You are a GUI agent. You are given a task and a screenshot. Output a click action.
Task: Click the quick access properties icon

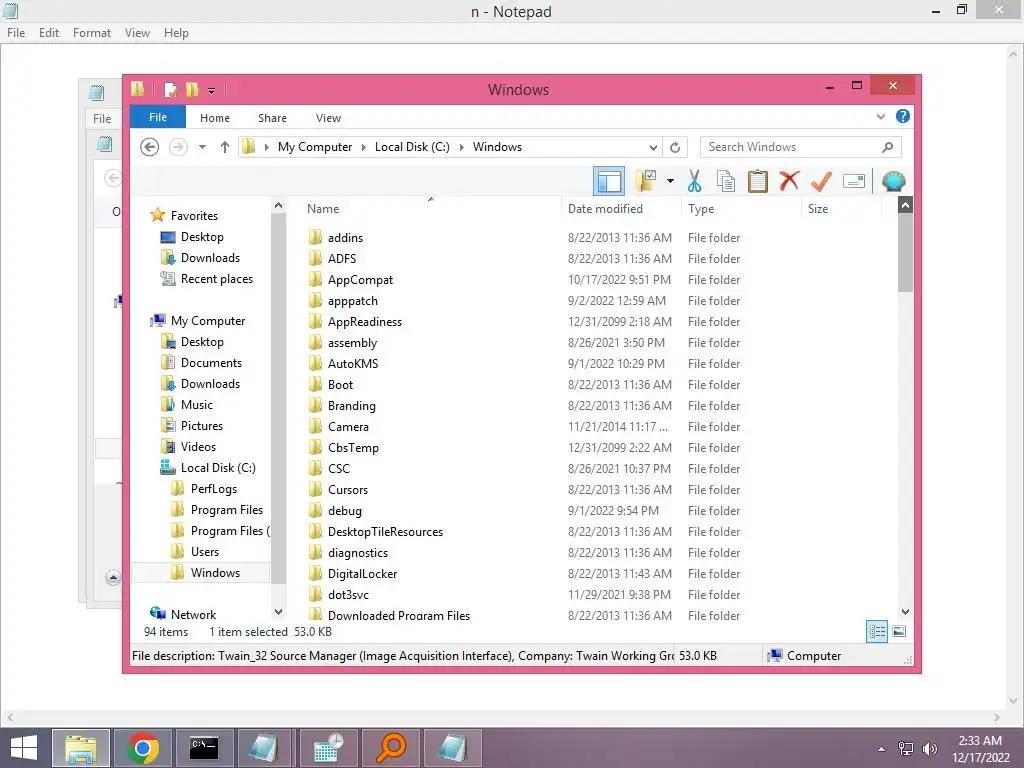170,89
